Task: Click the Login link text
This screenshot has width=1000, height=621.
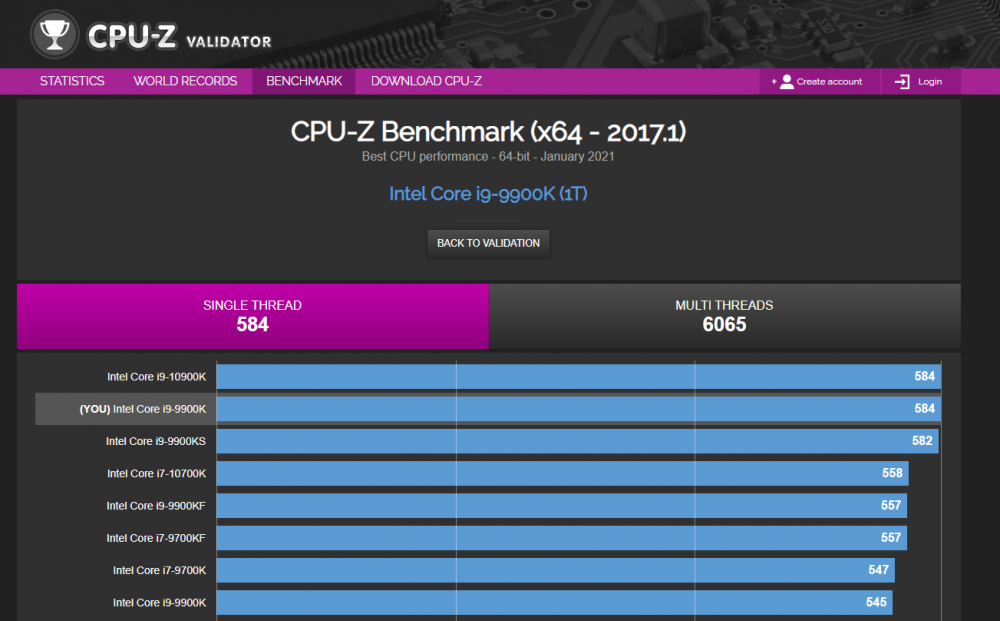Action: pyautogui.click(x=930, y=82)
